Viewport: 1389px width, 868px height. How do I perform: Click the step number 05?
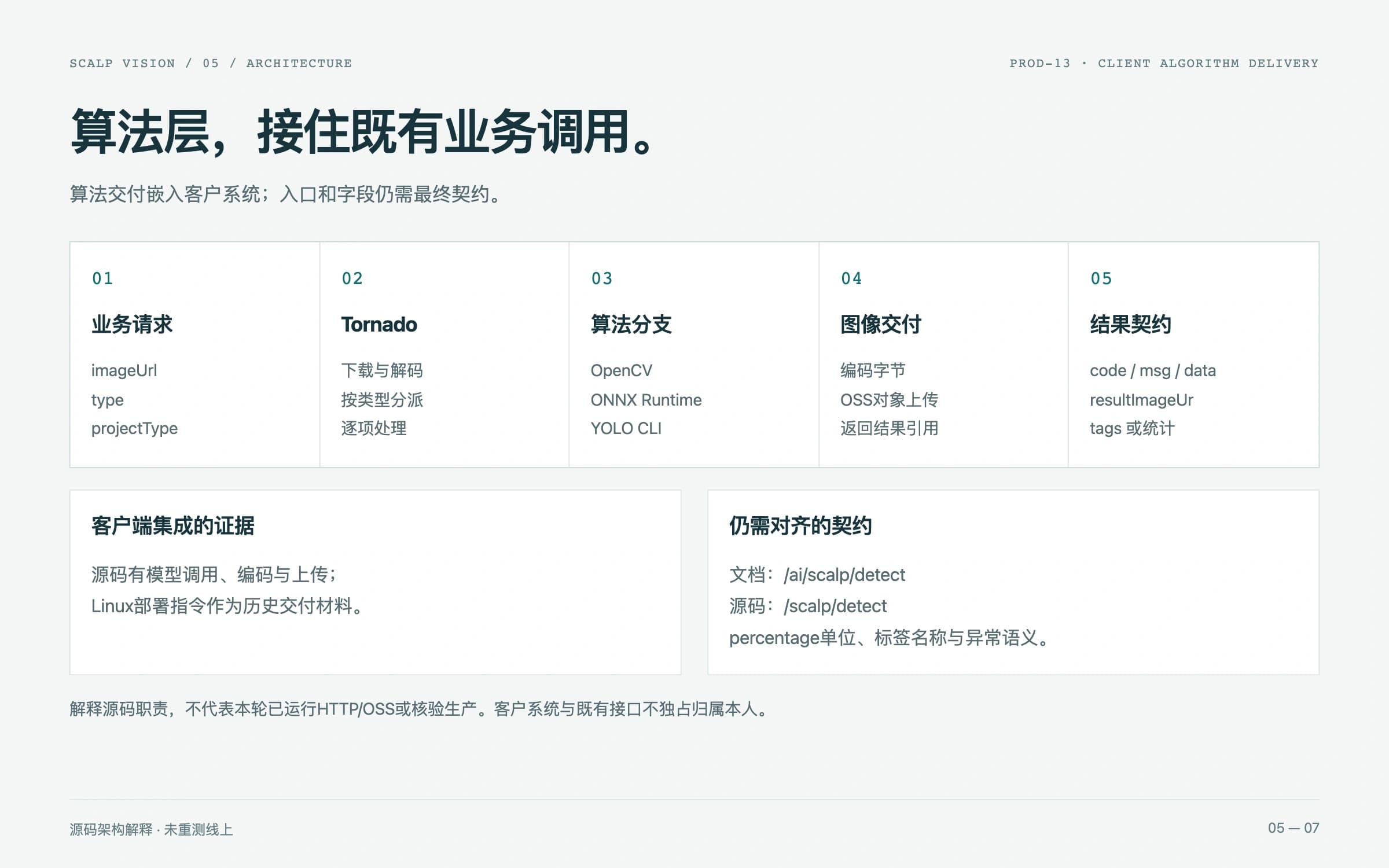click(1101, 278)
